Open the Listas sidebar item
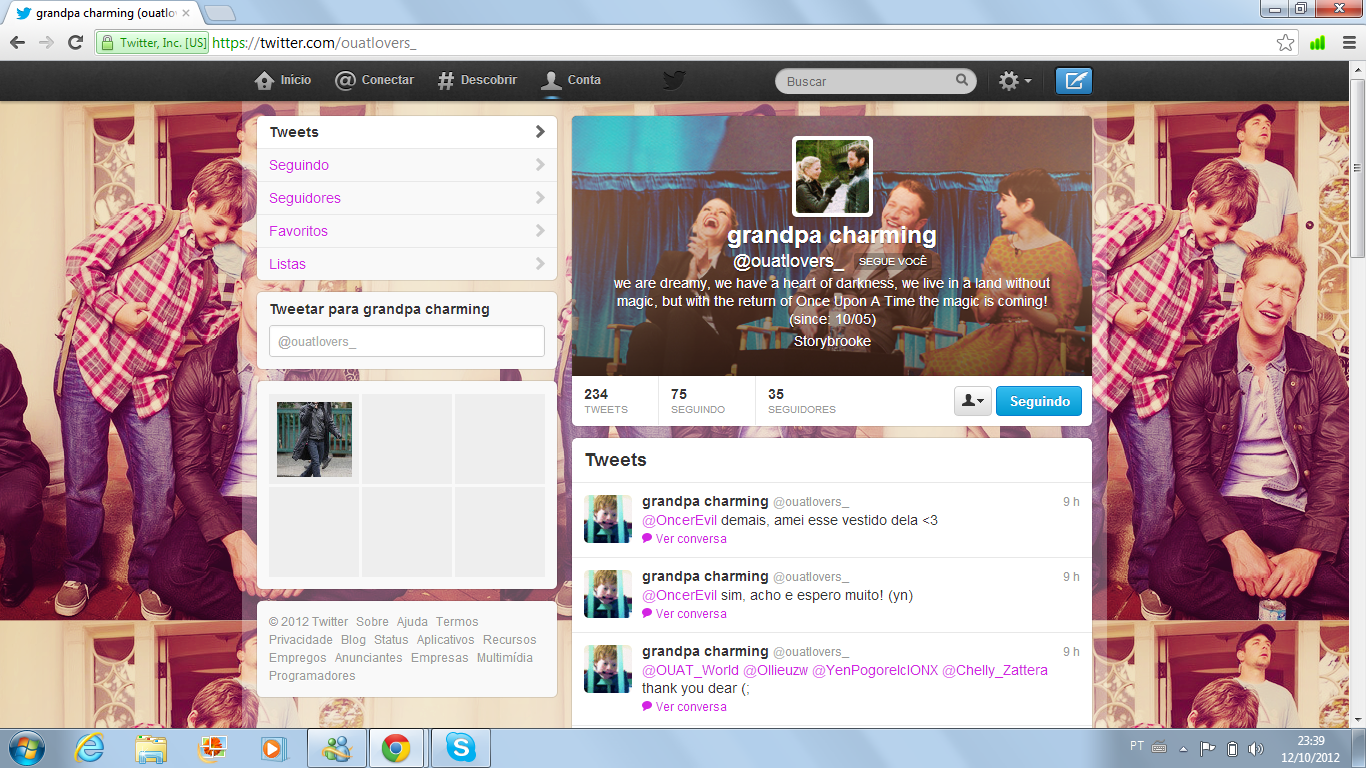 coord(407,264)
